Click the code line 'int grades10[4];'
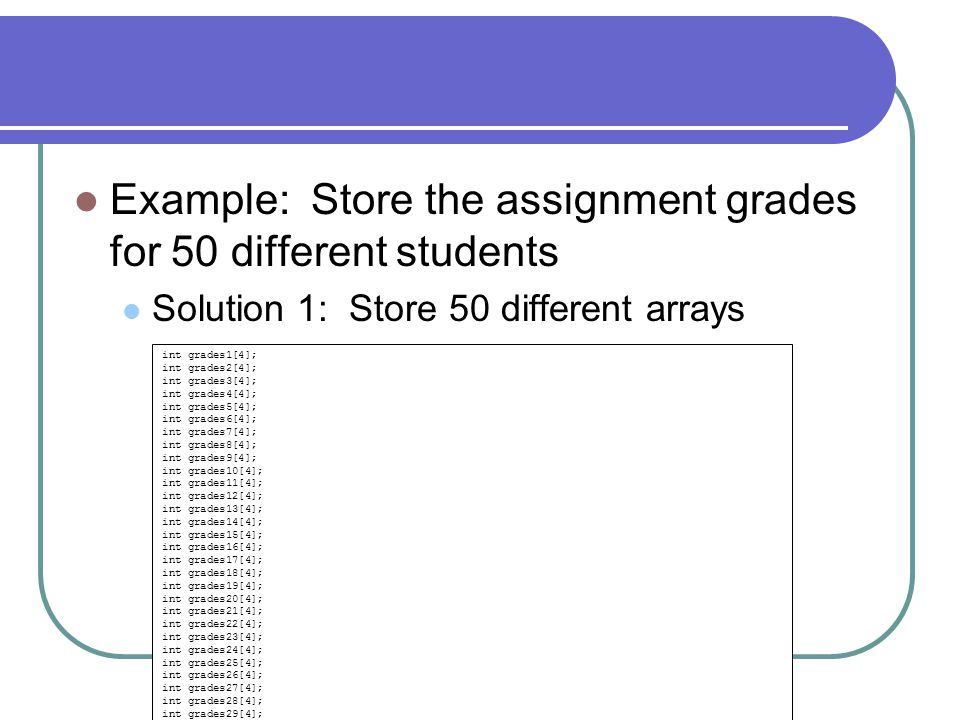Image resolution: width=960 pixels, height=720 pixels. (x=212, y=470)
